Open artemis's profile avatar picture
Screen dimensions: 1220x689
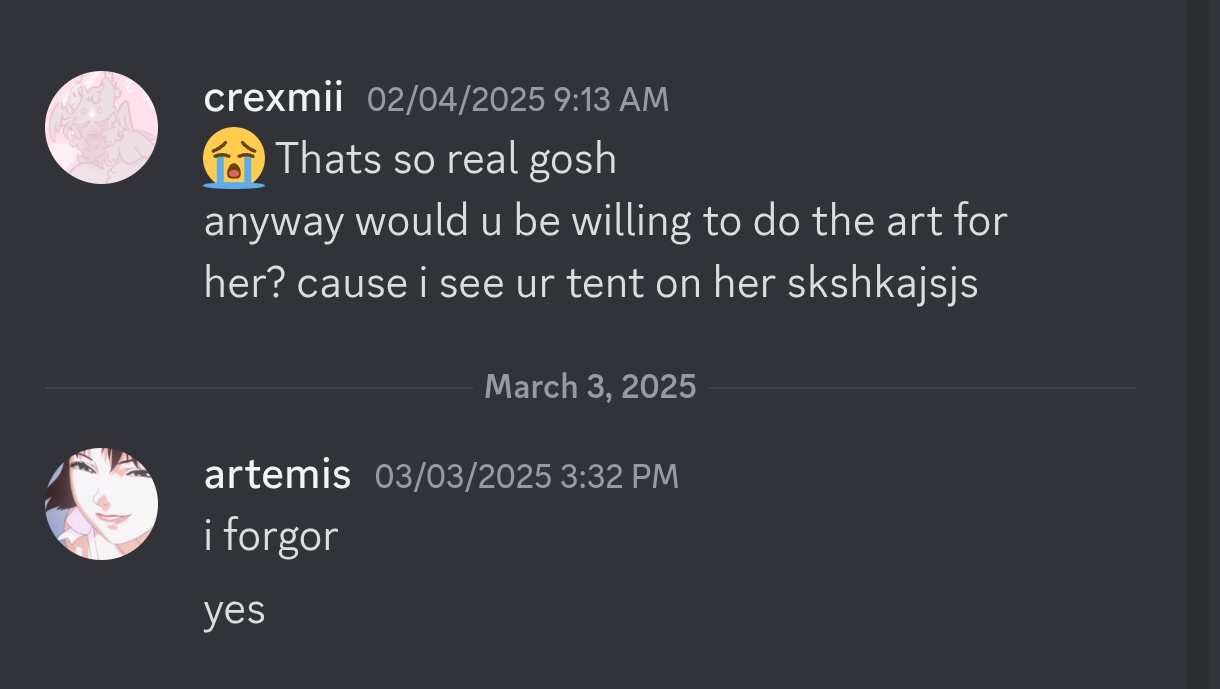coord(101,504)
